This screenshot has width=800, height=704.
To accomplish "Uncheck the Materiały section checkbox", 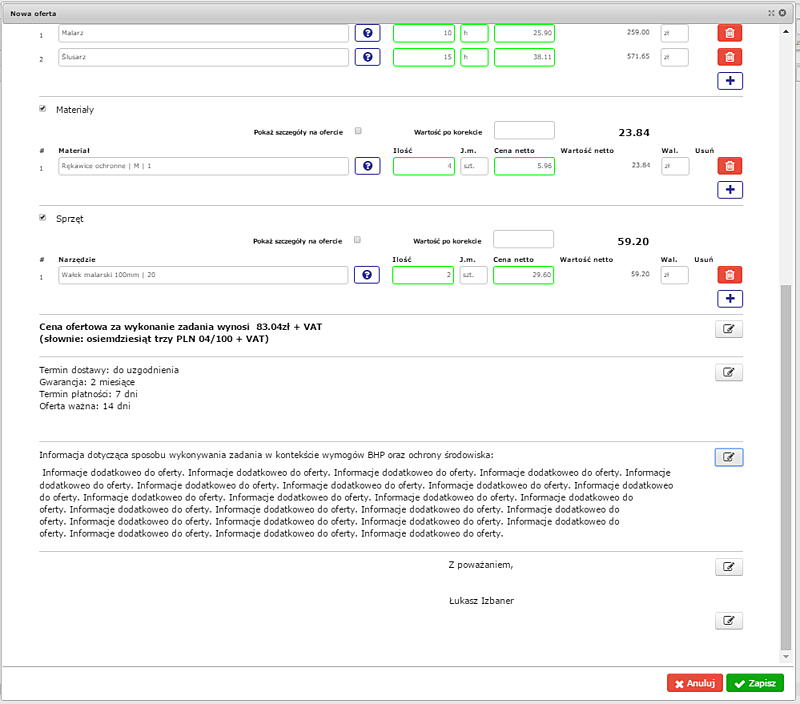I will pos(43,108).
